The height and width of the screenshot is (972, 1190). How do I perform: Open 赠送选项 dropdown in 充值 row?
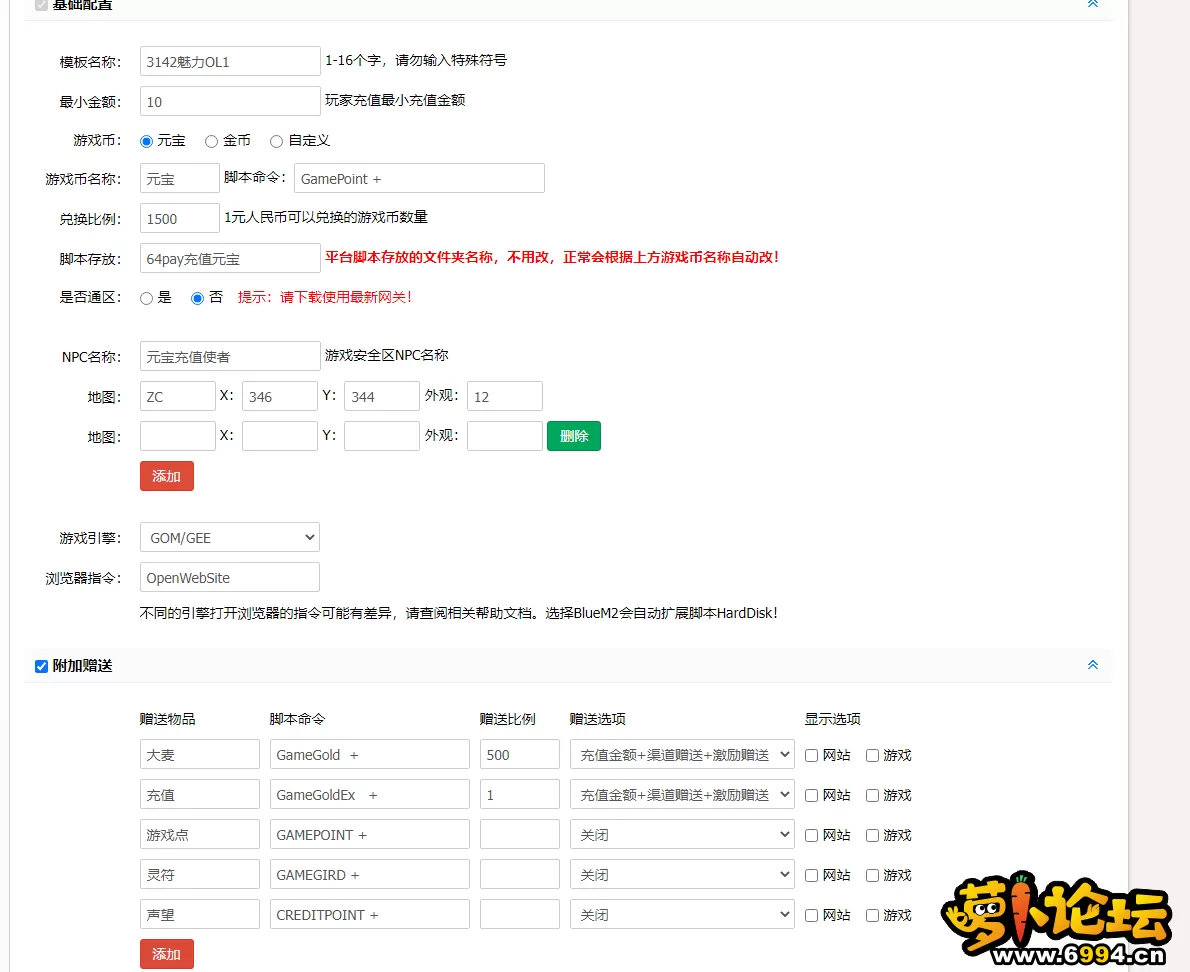point(682,794)
